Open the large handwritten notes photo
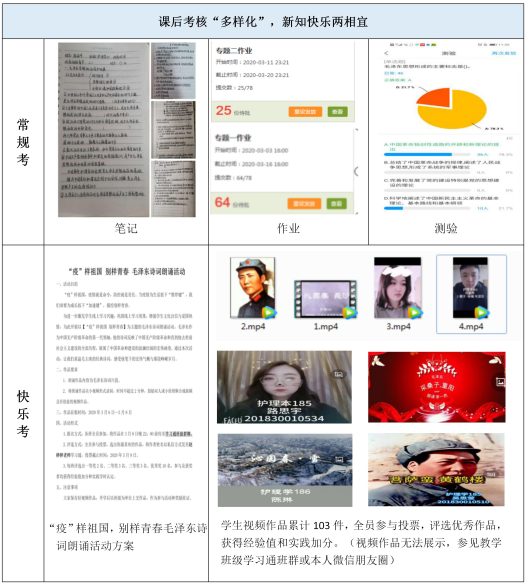529x586 pixels. pos(104,129)
